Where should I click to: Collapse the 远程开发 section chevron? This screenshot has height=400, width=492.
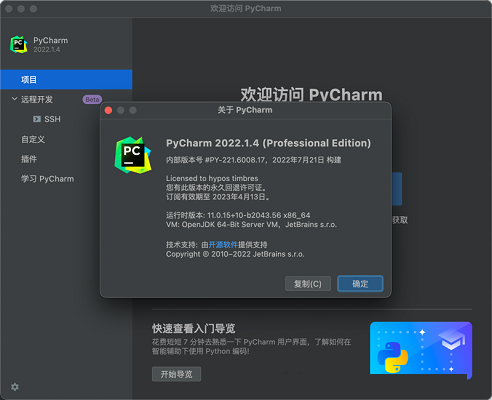point(14,99)
